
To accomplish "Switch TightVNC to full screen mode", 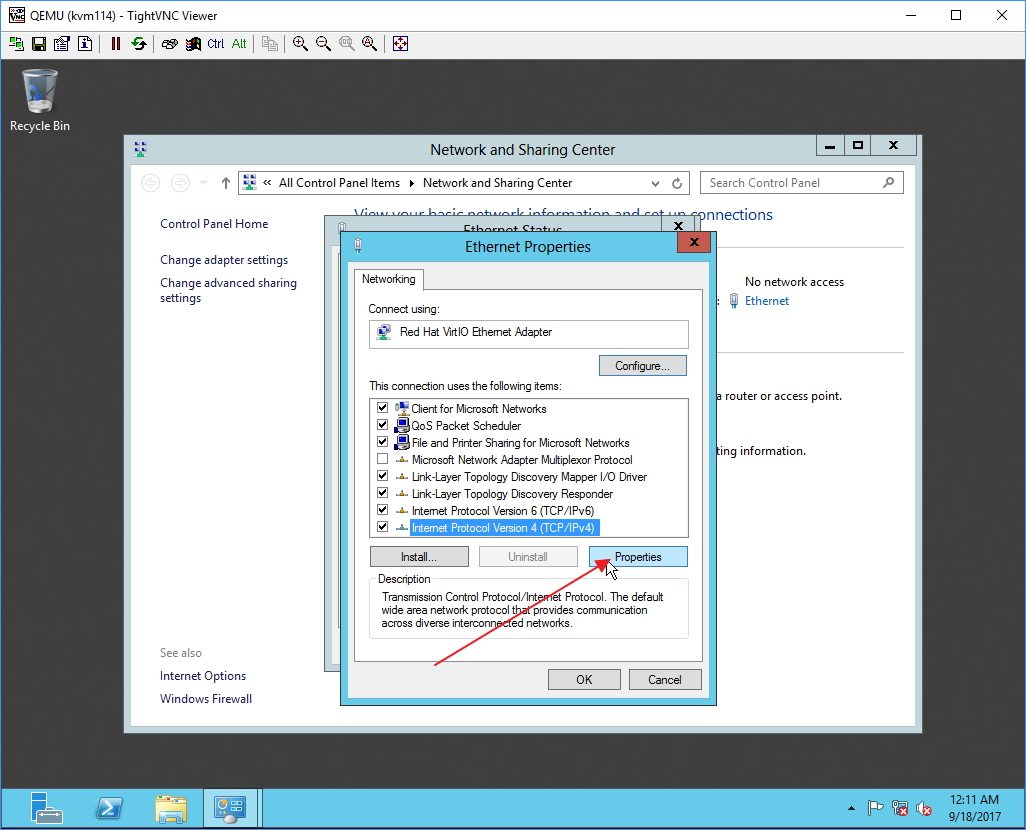I will click(400, 44).
